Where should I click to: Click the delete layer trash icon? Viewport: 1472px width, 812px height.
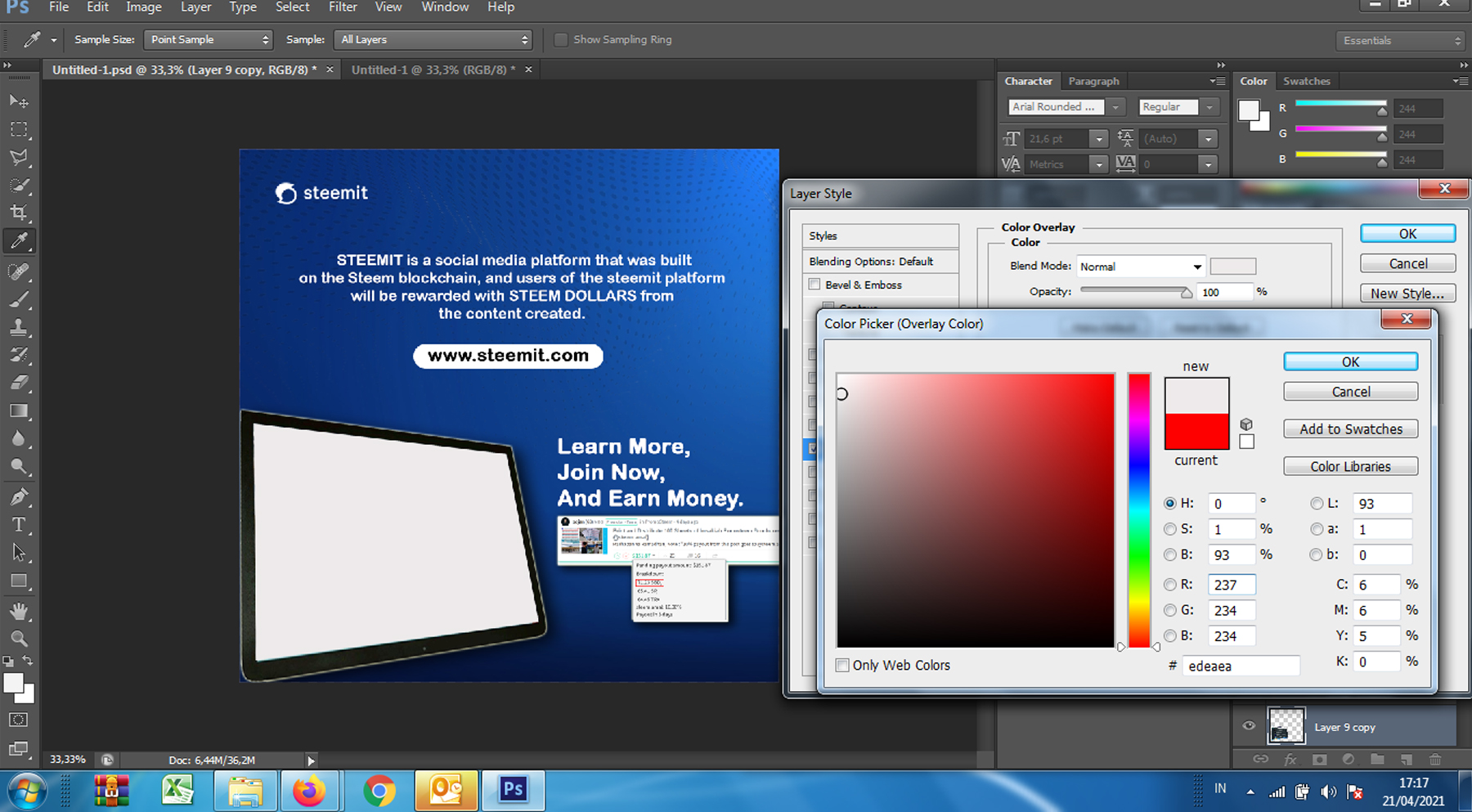coord(1435,760)
